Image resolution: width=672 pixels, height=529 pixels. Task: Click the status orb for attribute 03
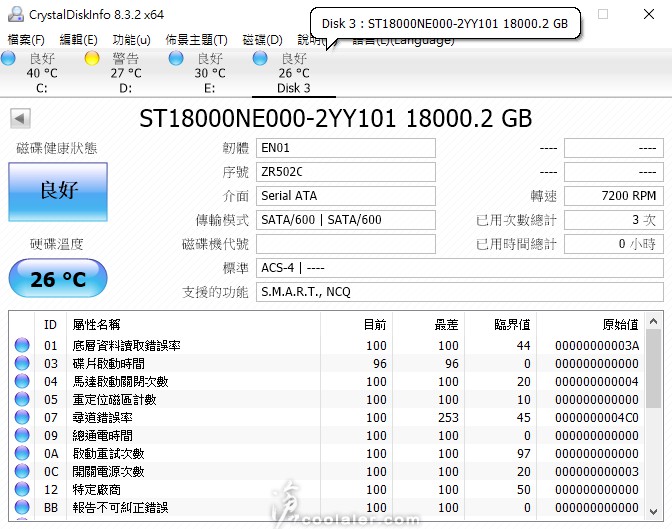click(x=22, y=363)
